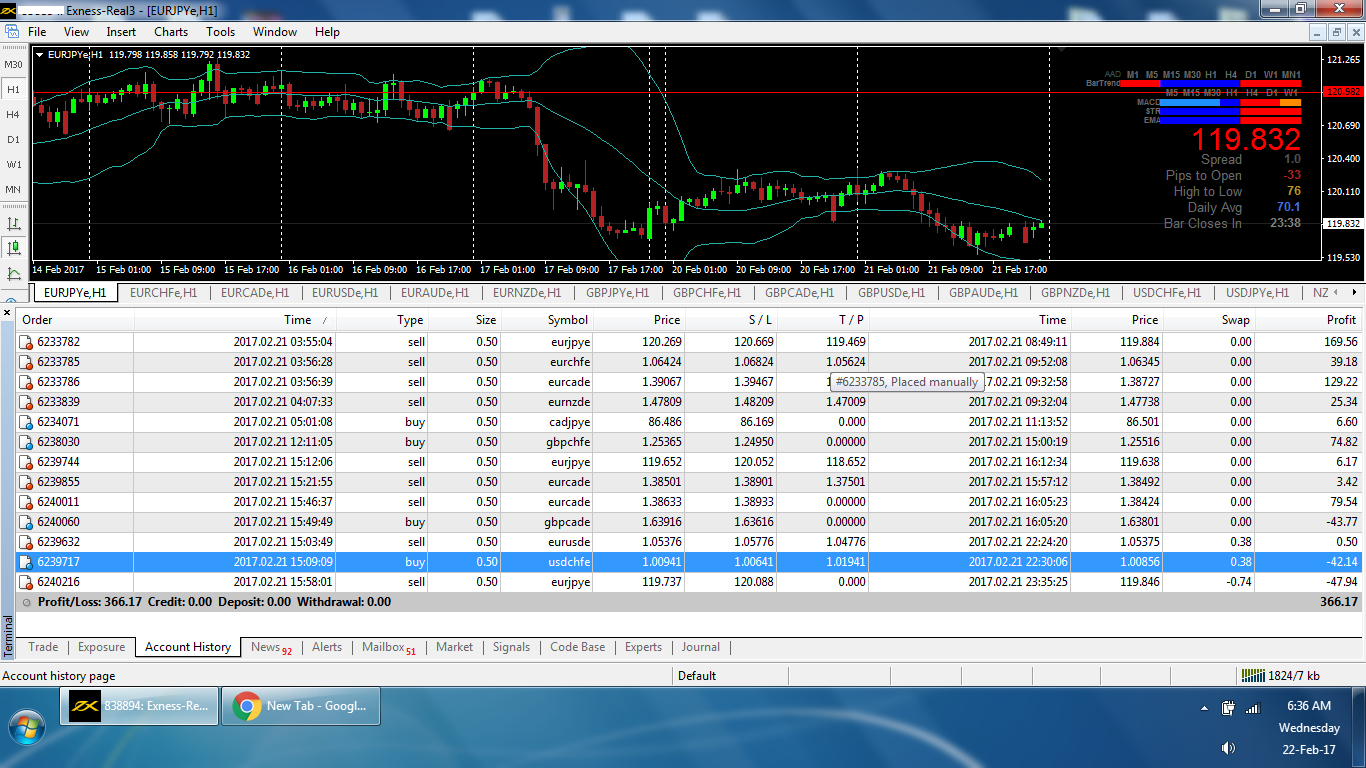Switch to the Trade terminal tab
Screen dimensions: 1366x768
pos(43,647)
